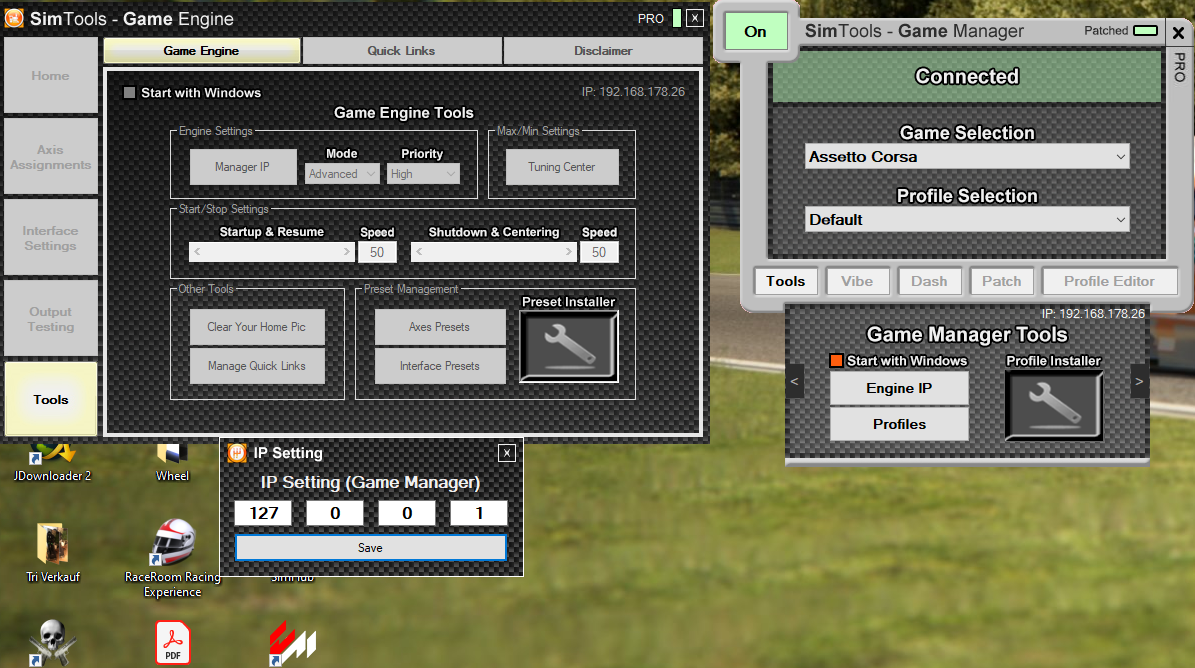
Task: Click Clear Your Home Pic button
Action: click(257, 327)
